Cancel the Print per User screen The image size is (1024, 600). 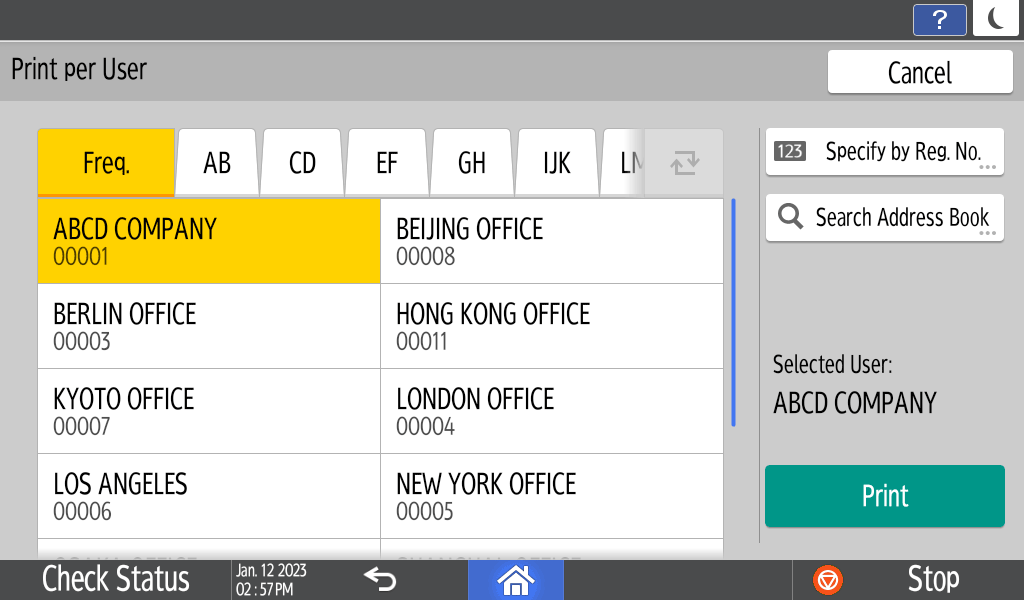[919, 73]
